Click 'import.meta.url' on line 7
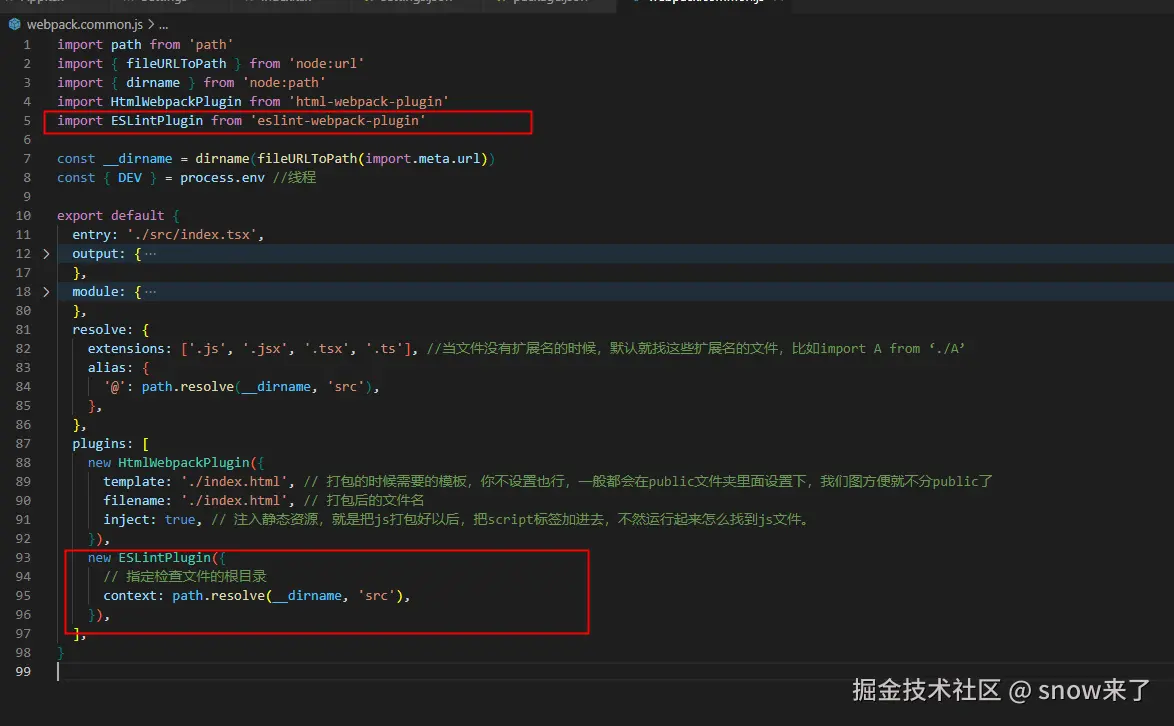The image size is (1174, 726). coord(423,159)
